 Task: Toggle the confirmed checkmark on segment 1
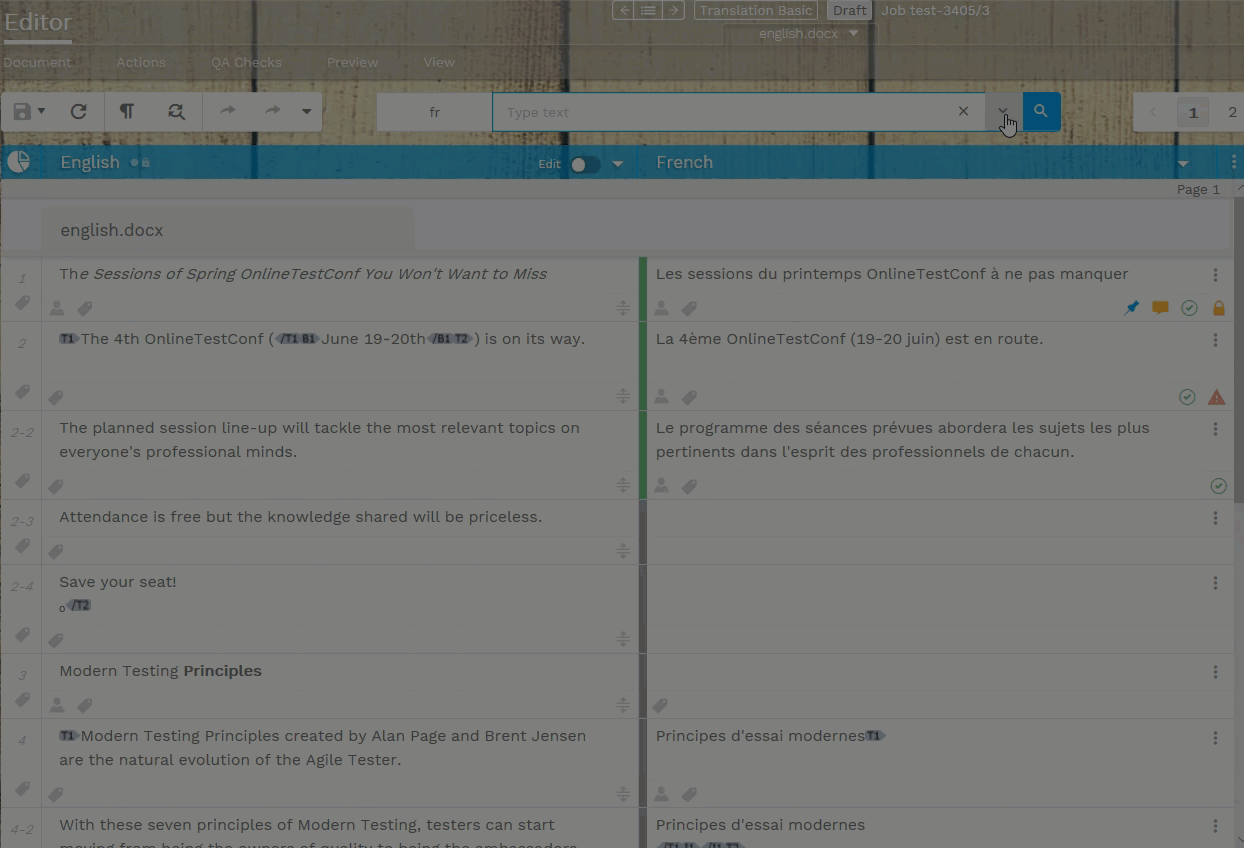(x=1189, y=308)
